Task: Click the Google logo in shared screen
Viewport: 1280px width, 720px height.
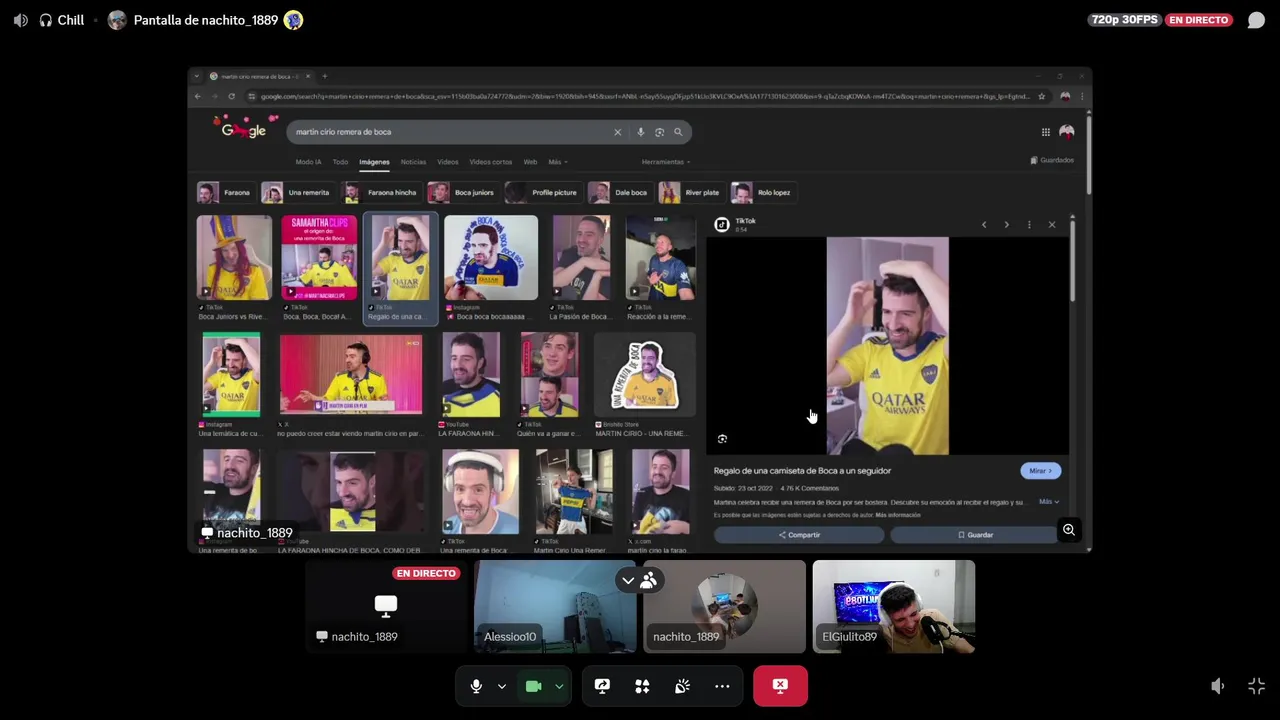Action: click(x=244, y=129)
